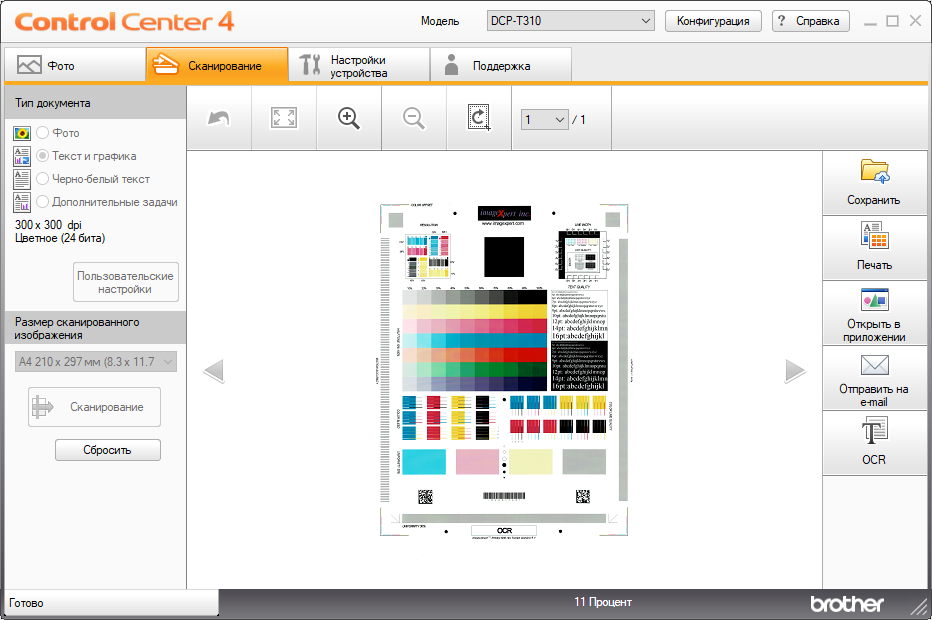This screenshot has width=932, height=620.
Task: Open the Модель DCP-T310 dropdown
Action: pyautogui.click(x=571, y=21)
